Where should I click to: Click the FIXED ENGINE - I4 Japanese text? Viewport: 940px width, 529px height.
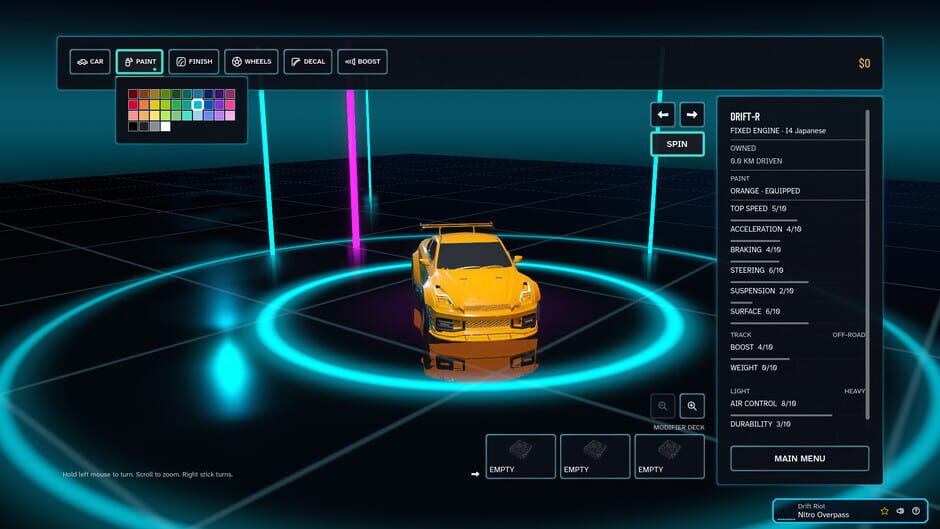point(778,131)
